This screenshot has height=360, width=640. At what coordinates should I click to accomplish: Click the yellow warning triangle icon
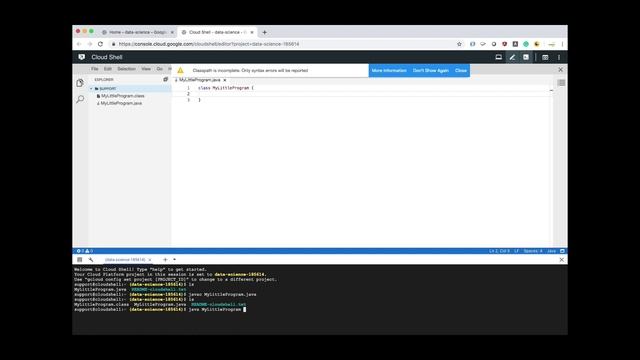[180, 70]
